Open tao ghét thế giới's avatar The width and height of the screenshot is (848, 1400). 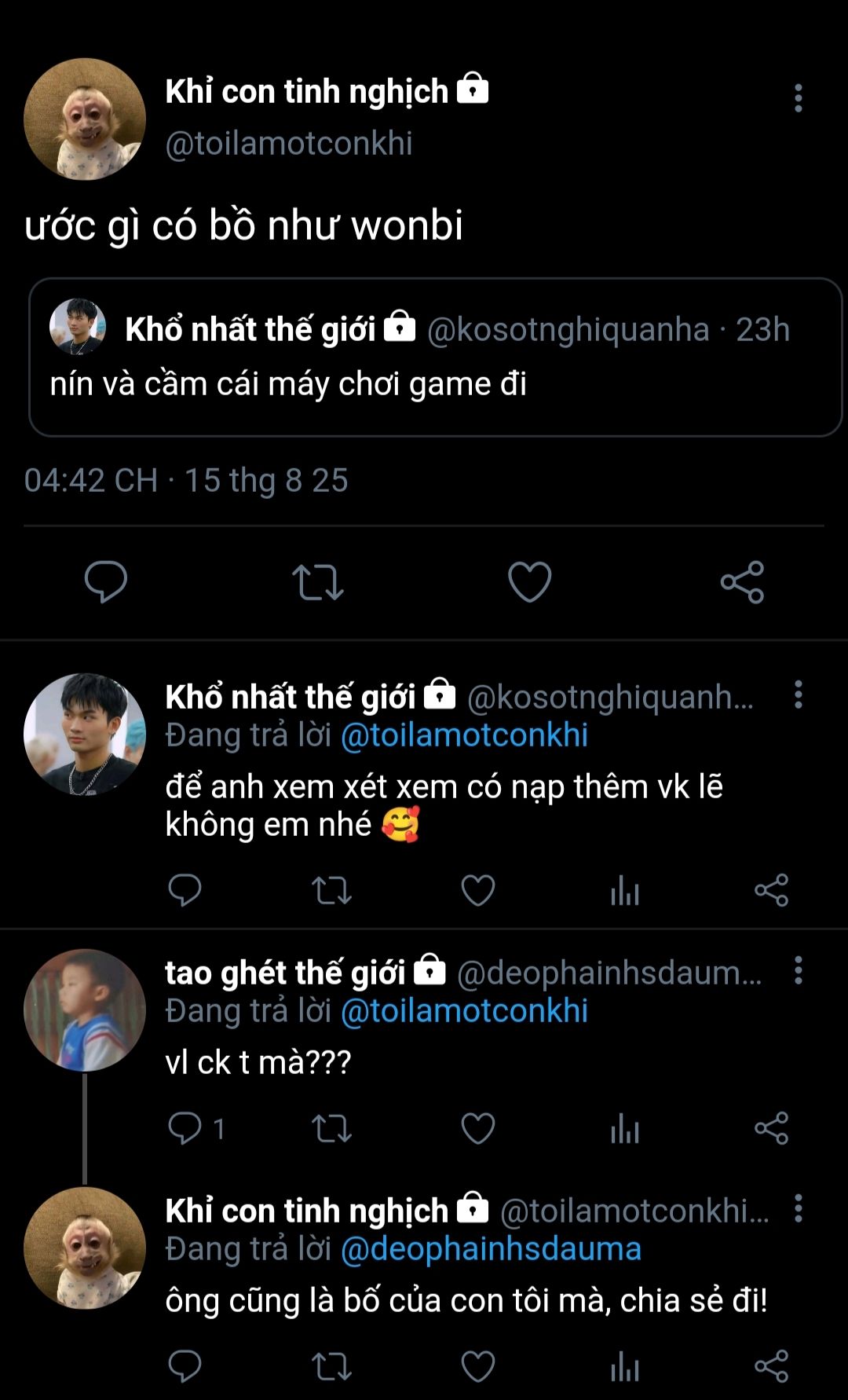coord(85,1010)
